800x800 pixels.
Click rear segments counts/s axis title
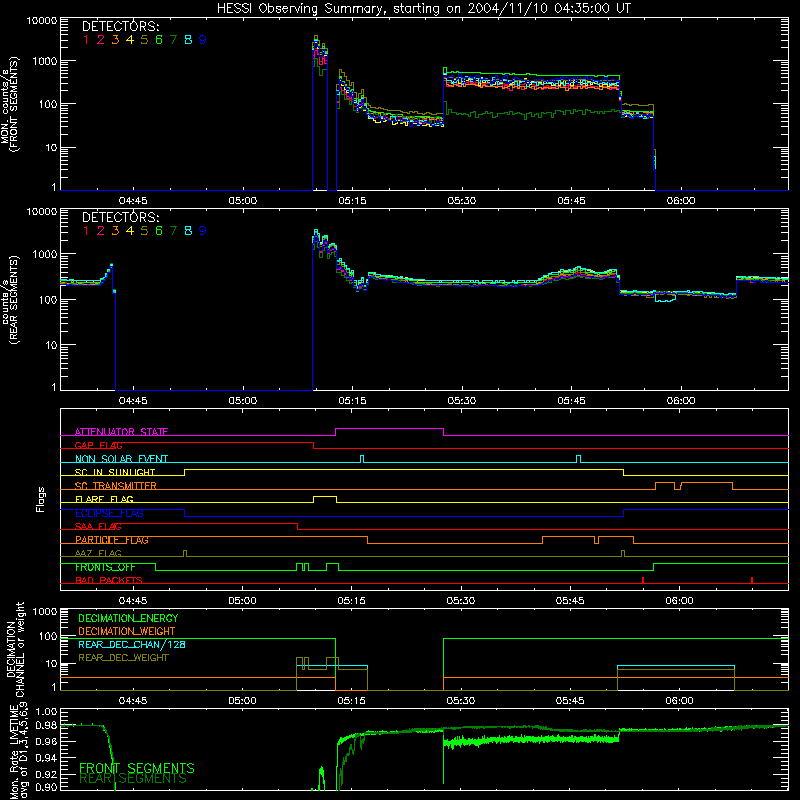coord(9,300)
